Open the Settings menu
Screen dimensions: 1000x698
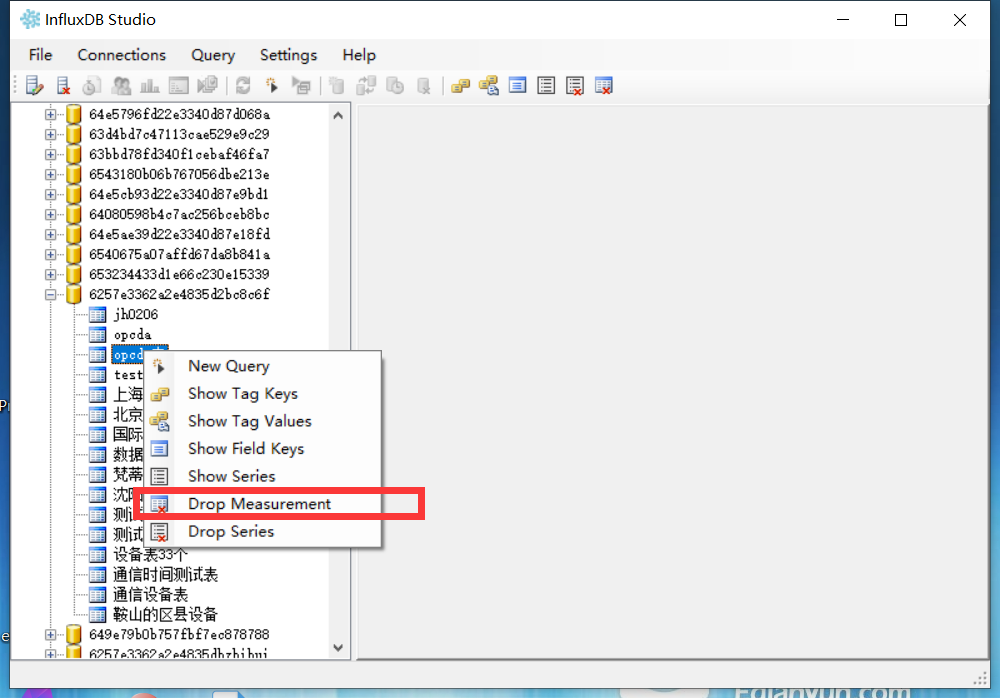point(288,55)
